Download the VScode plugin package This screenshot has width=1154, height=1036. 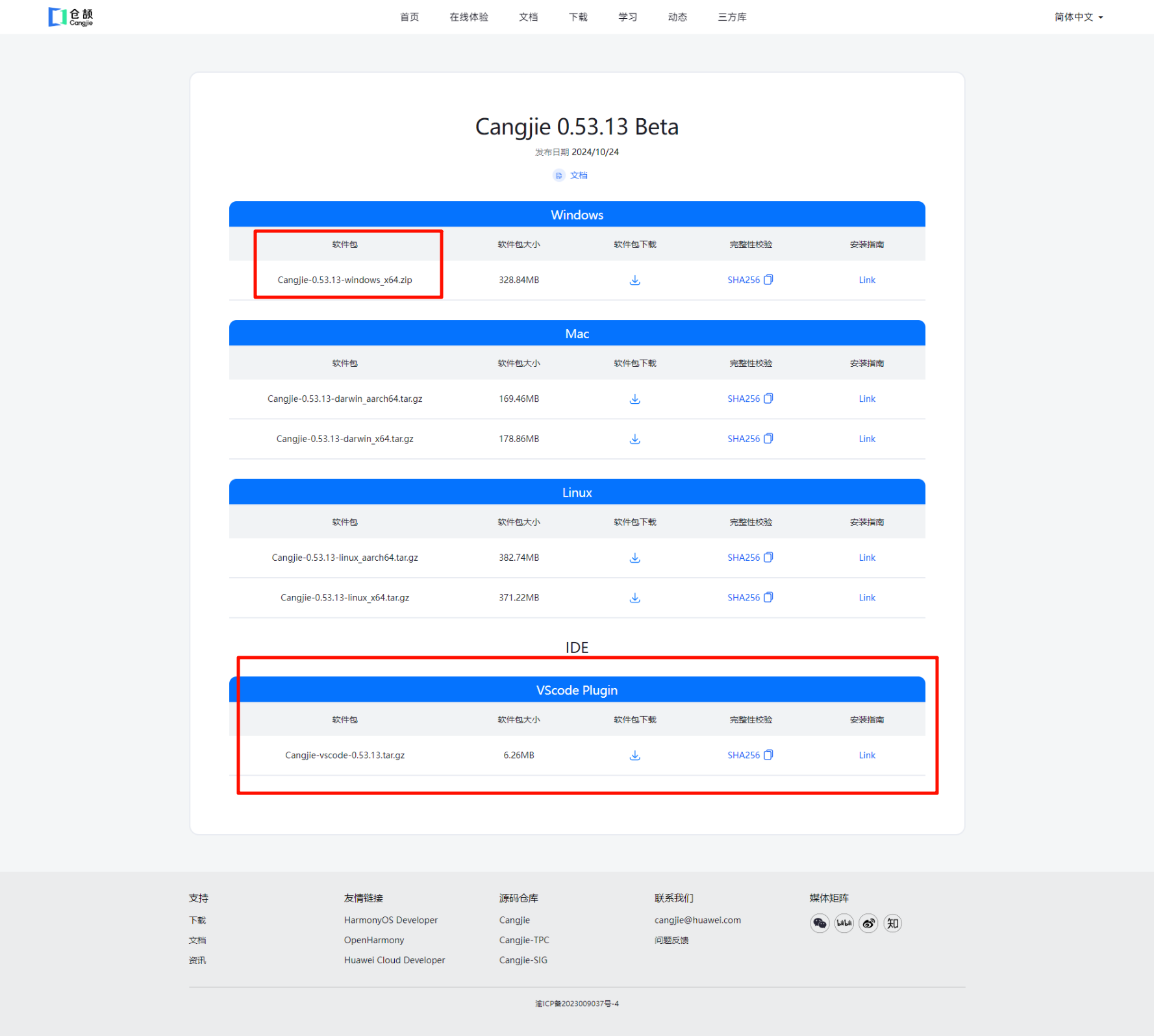point(634,756)
